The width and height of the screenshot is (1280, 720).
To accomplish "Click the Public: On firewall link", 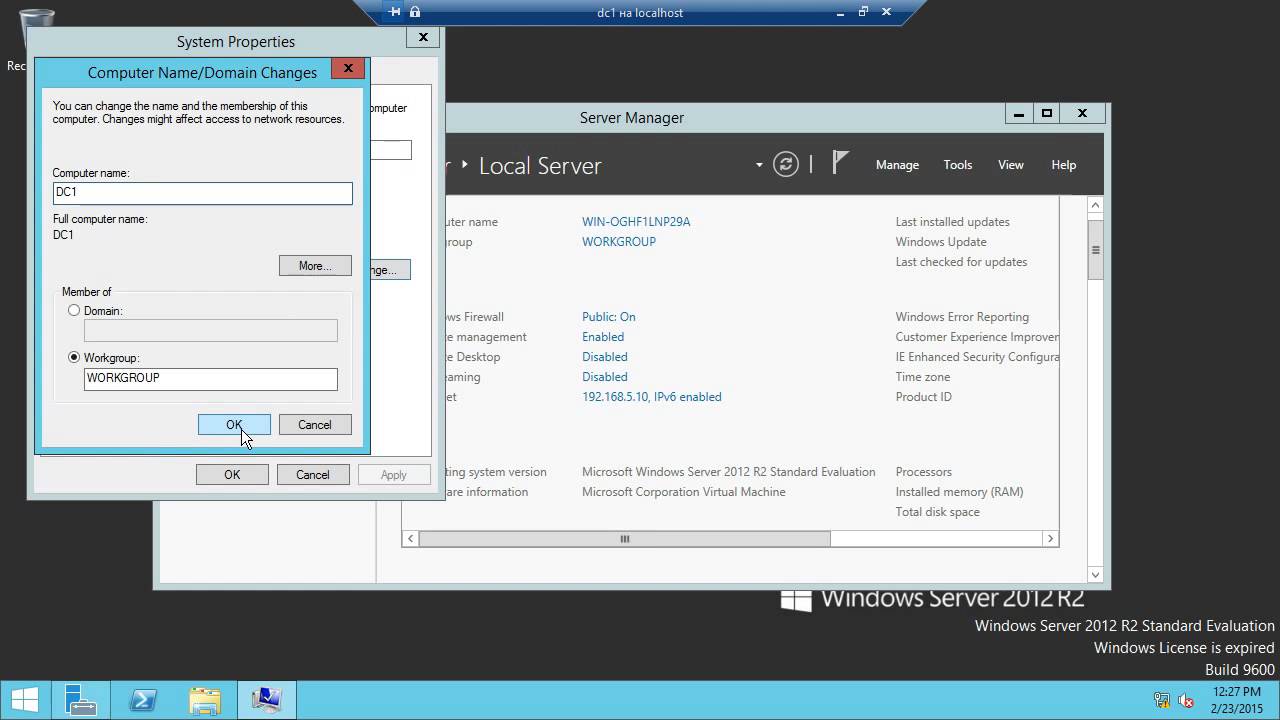I will [609, 317].
